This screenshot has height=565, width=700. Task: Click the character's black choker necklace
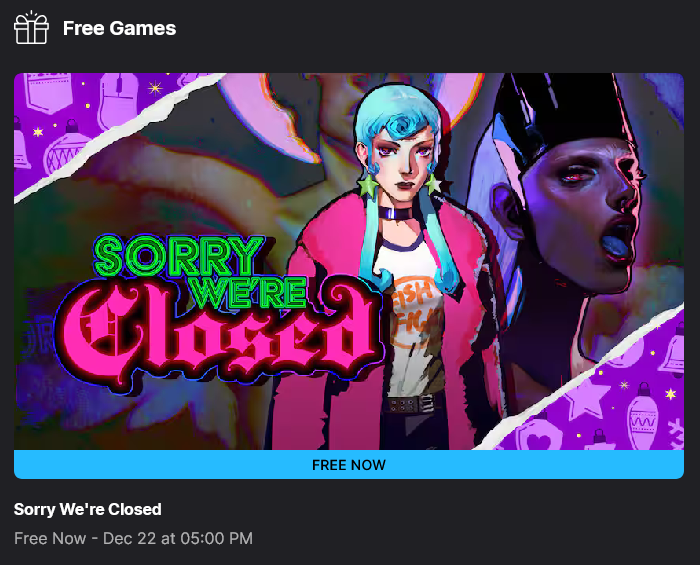pos(395,213)
